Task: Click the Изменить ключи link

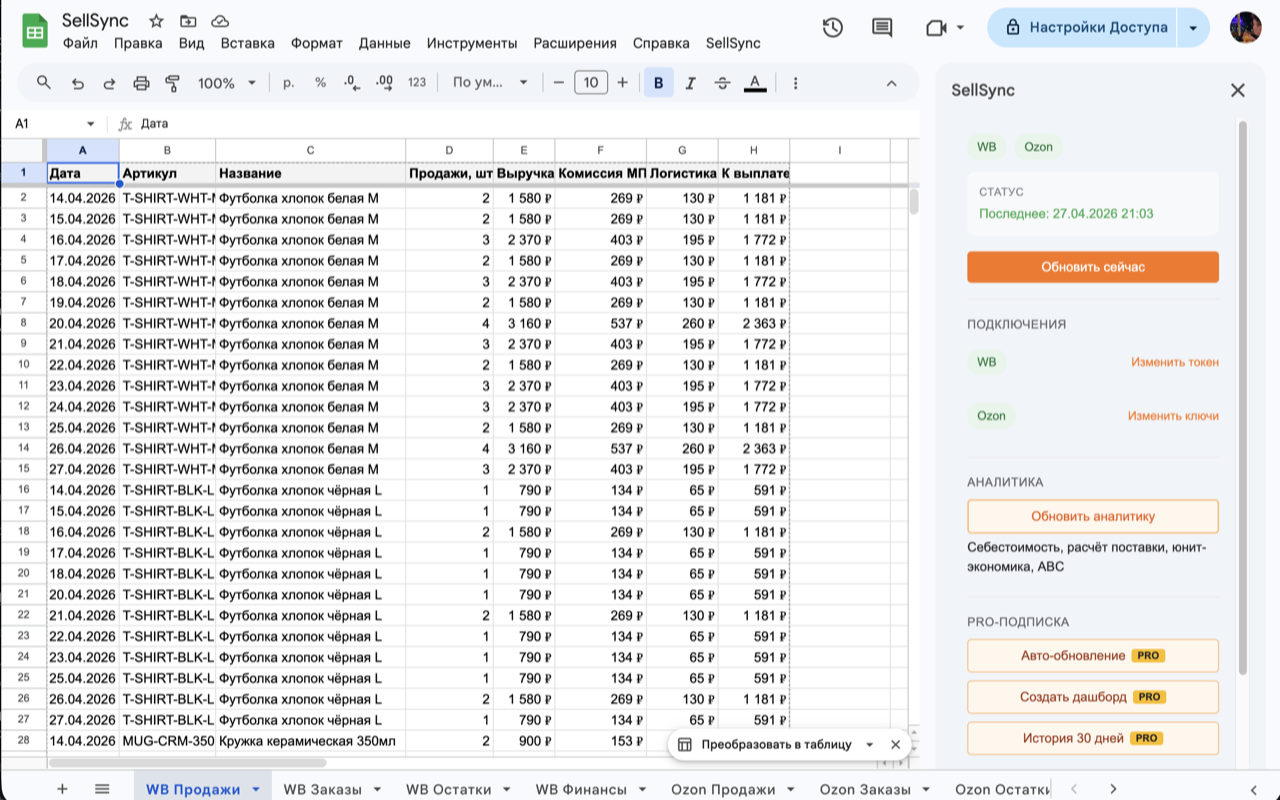Action: [1173, 415]
